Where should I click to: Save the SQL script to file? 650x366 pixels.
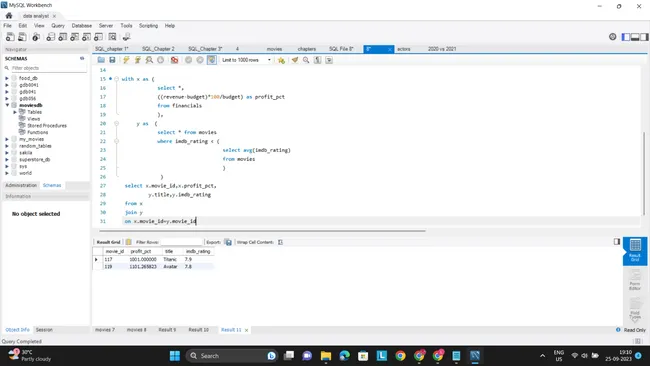tap(112, 60)
